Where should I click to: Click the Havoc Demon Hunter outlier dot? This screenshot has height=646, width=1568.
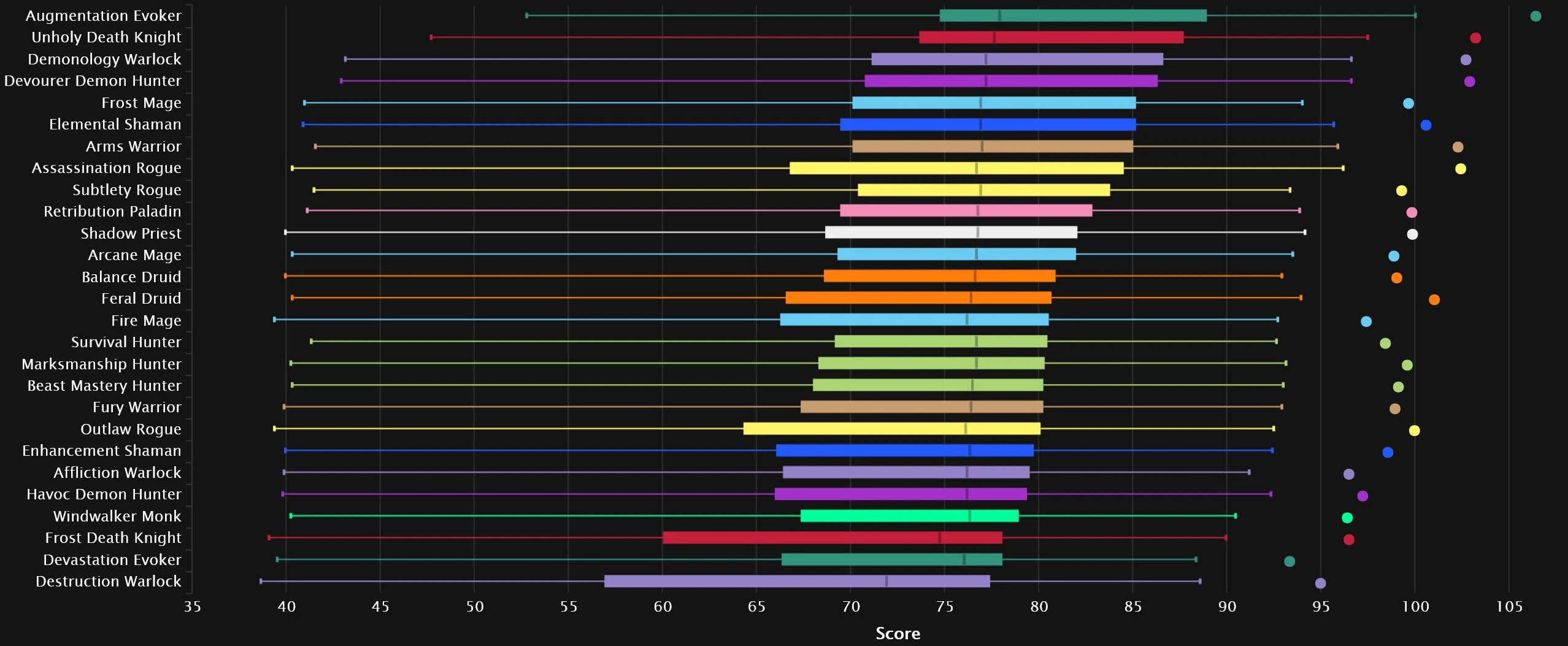[x=1362, y=496]
